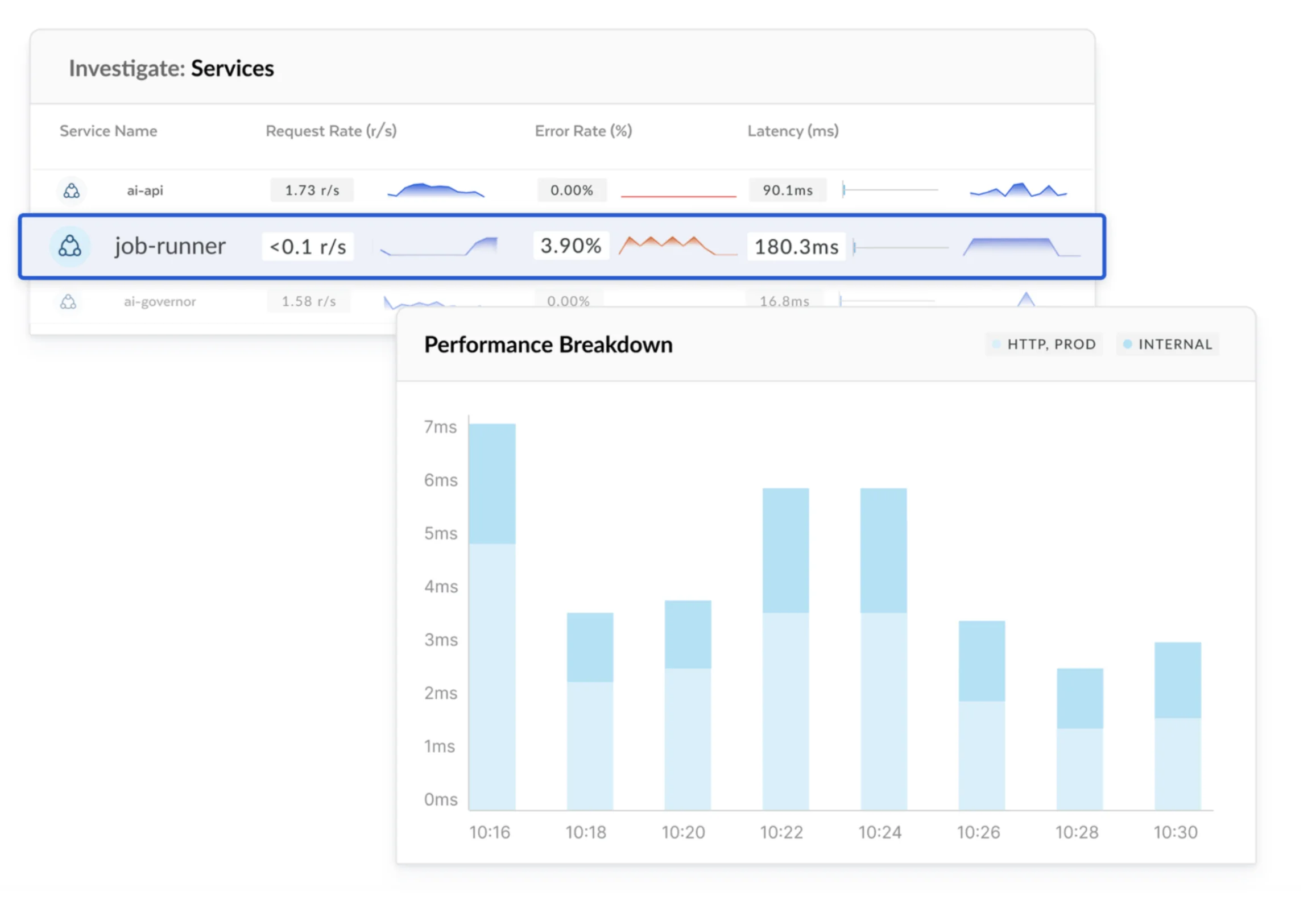Click the job-runner latency distribution line
The width and height of the screenshot is (1316, 921).
(x=900, y=247)
